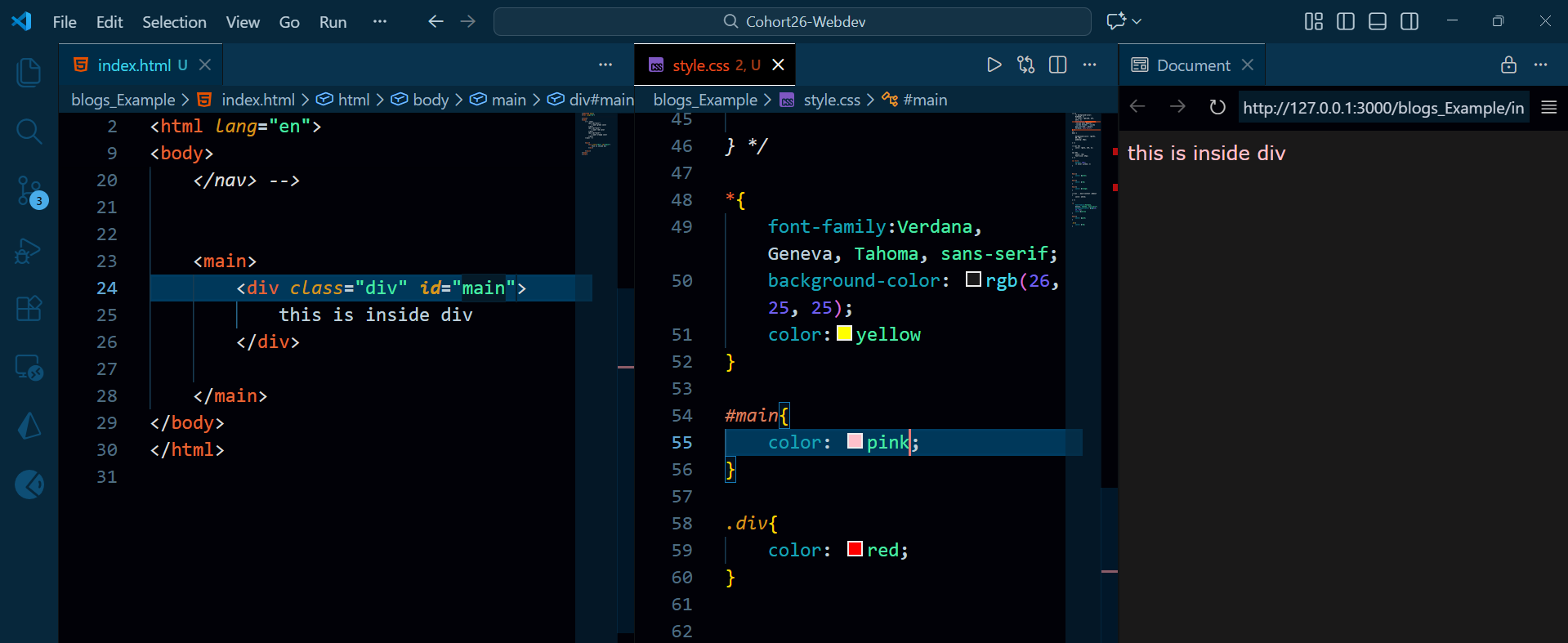Toggle the primary side bar layout button
1568x643 pixels.
pos(1345,22)
